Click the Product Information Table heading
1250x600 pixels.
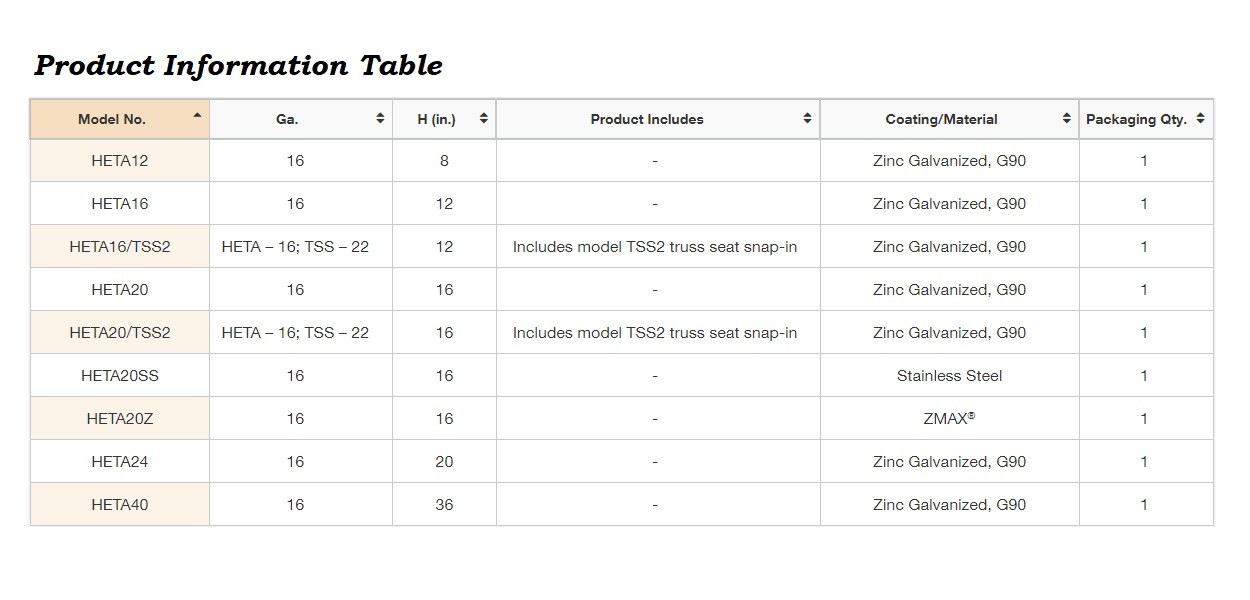click(x=238, y=66)
